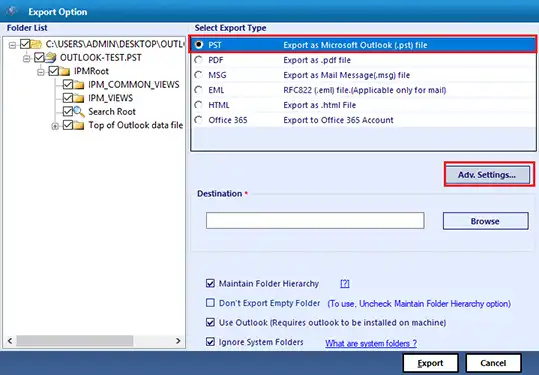
Task: Select the PDF export radio button
Action: [x=199, y=60]
